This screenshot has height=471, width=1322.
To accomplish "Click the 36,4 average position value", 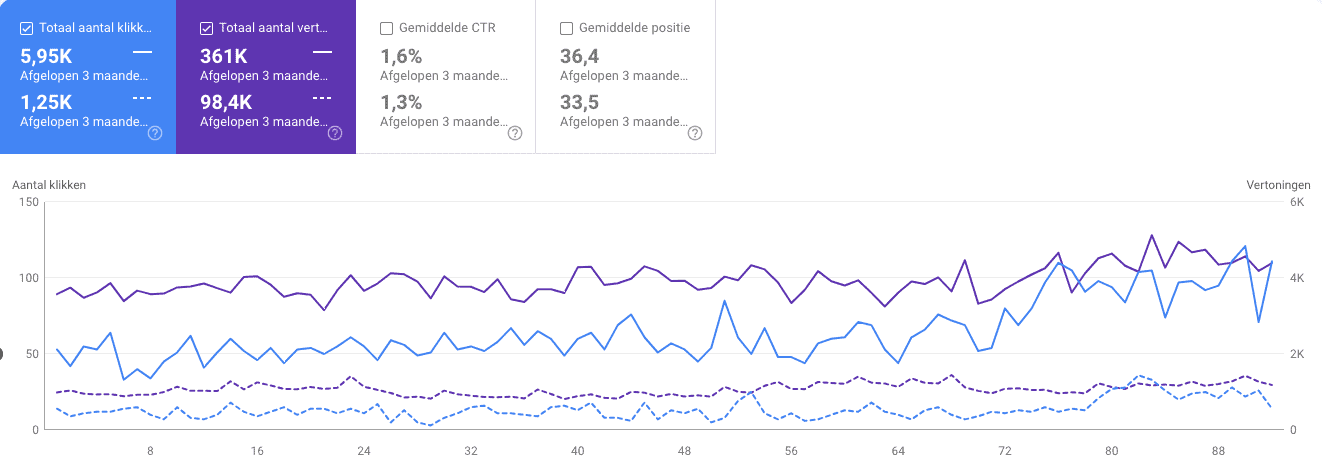I will pos(580,56).
